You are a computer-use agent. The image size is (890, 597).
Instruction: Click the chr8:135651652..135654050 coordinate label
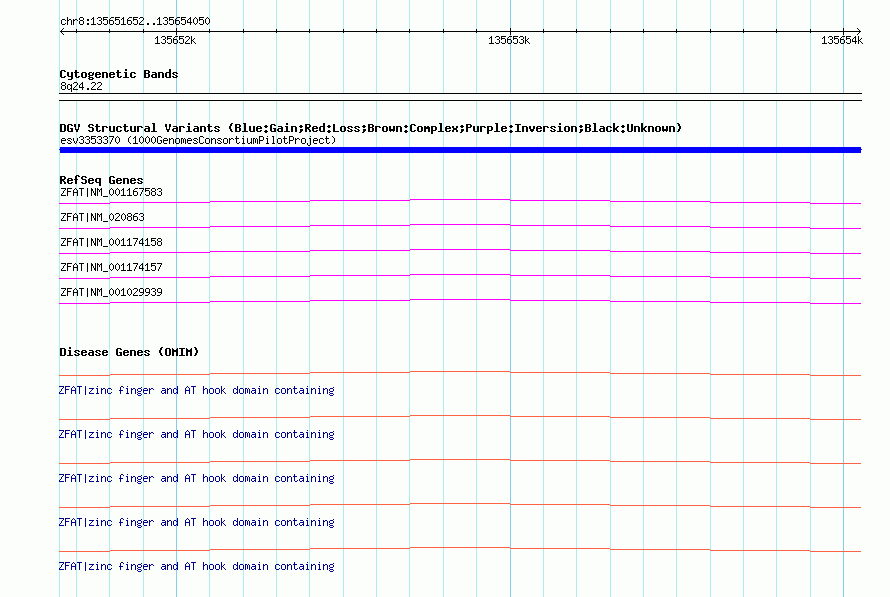135,22
